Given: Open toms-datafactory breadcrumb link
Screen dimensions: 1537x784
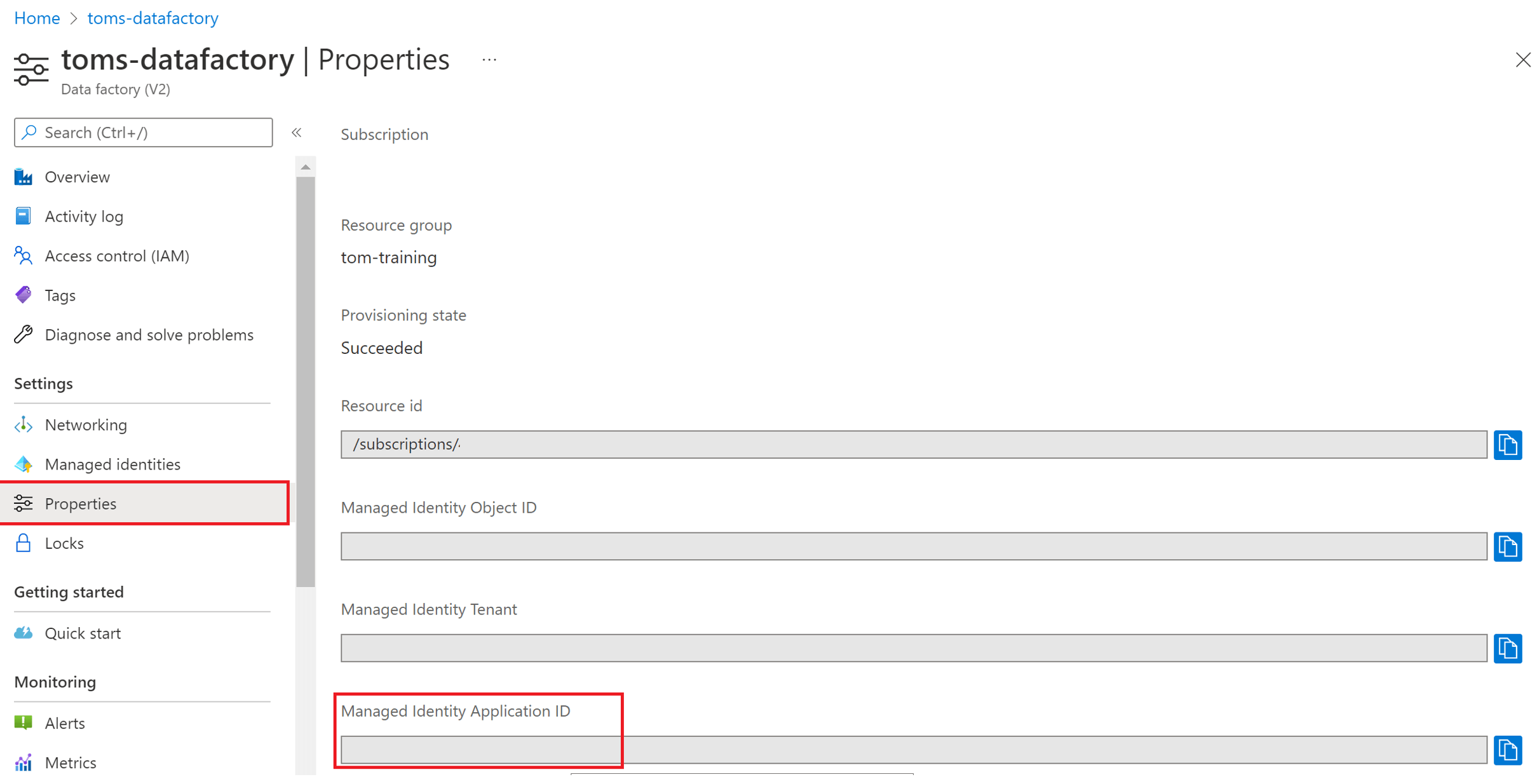Looking at the screenshot, I should tap(152, 18).
